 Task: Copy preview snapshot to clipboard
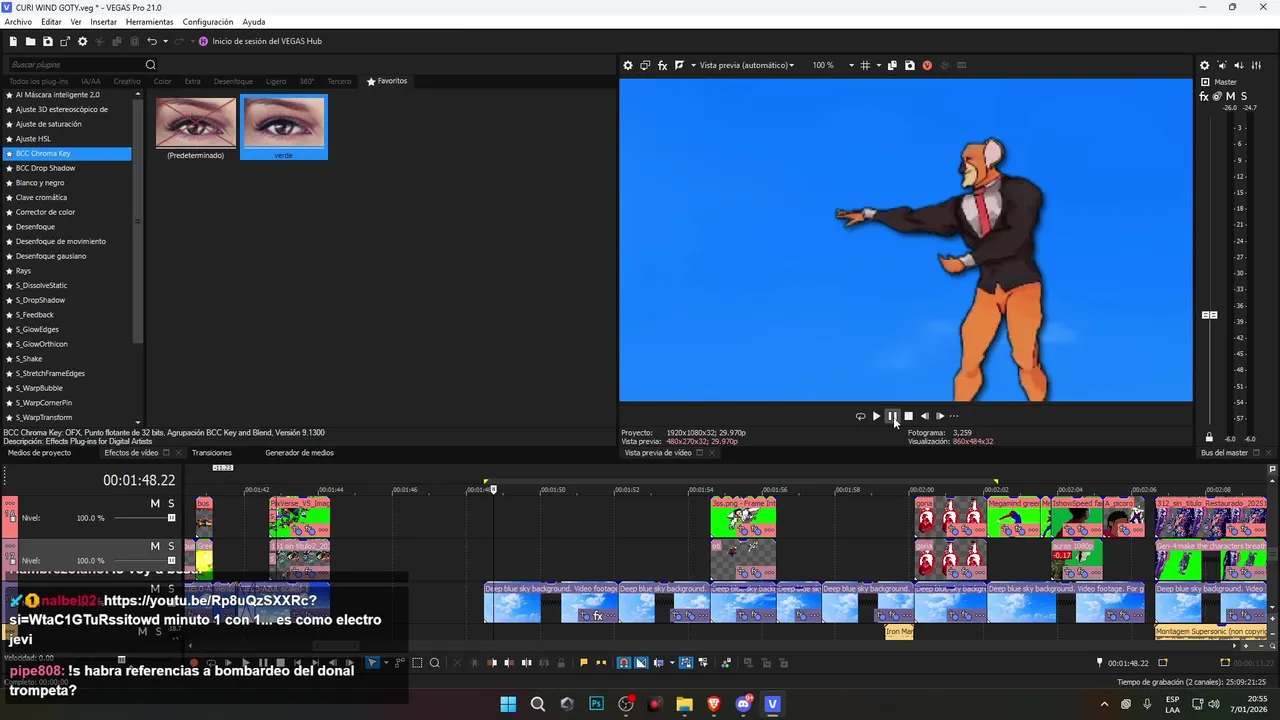[x=892, y=65]
